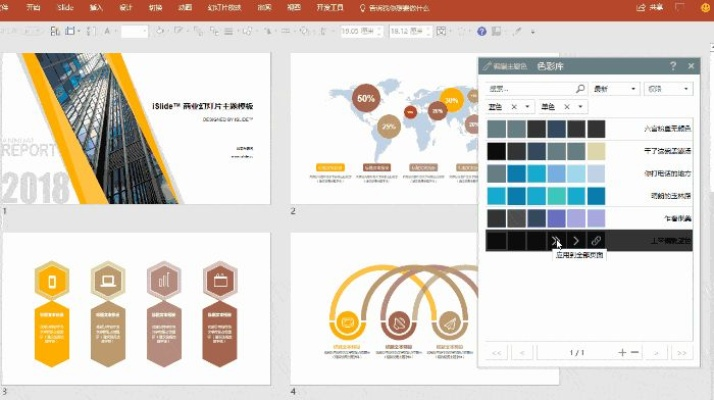The height and width of the screenshot is (400, 714).
Task: Select the pale yellow swatch in second palette row
Action: coord(596,151)
